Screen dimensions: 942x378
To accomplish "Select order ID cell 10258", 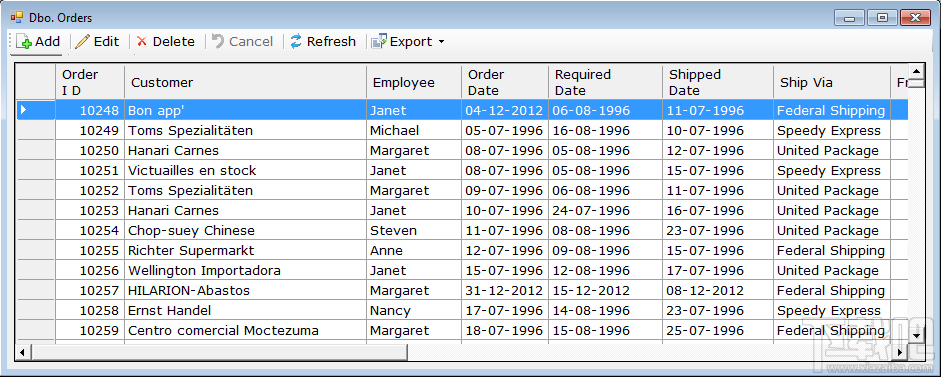I will tap(90, 311).
